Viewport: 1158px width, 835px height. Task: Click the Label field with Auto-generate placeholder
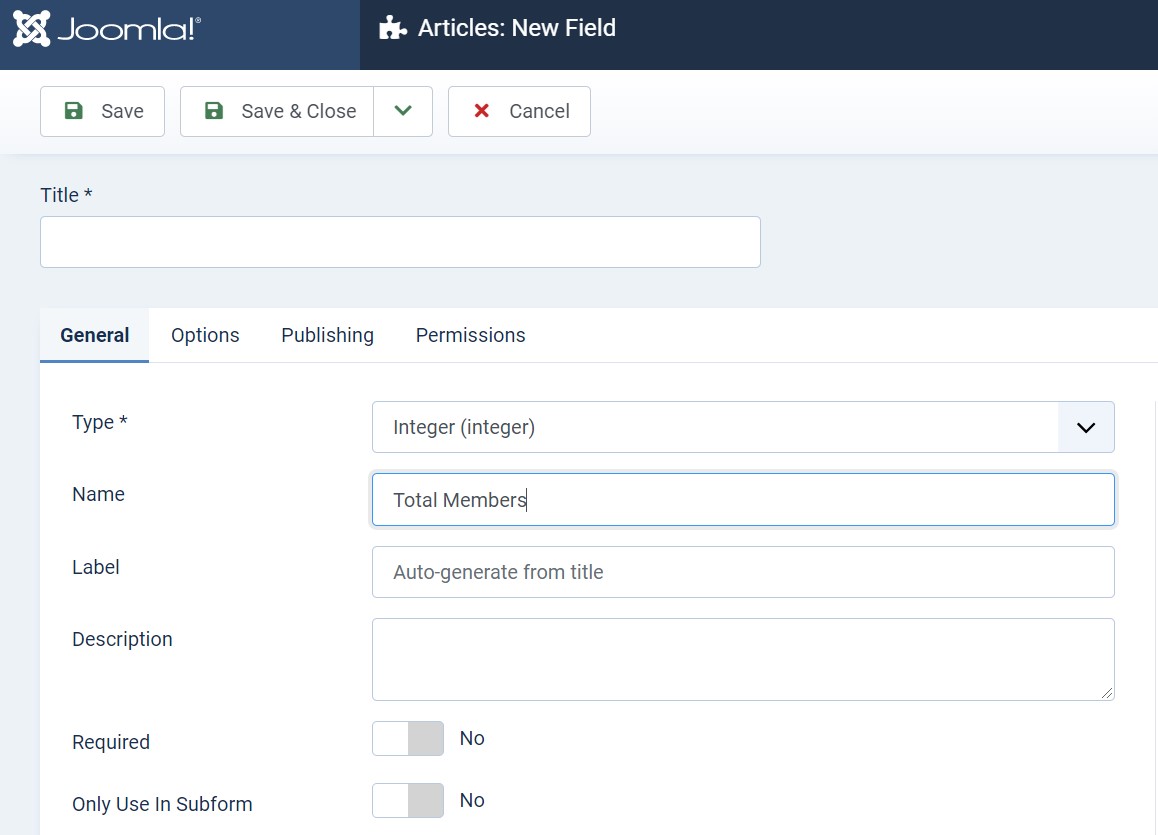[743, 572]
